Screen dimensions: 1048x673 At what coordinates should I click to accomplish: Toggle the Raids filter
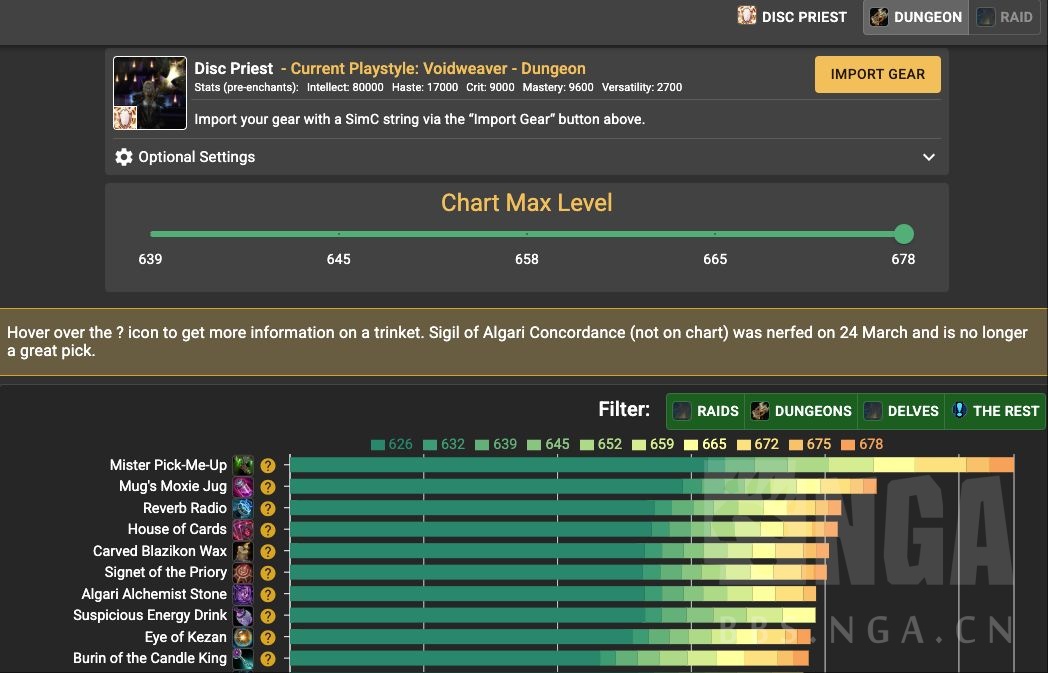pos(705,411)
